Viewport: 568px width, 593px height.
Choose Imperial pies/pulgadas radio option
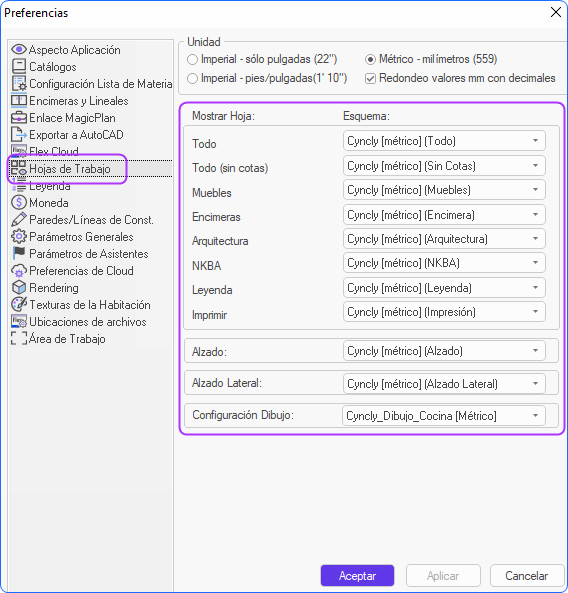tap(192, 78)
